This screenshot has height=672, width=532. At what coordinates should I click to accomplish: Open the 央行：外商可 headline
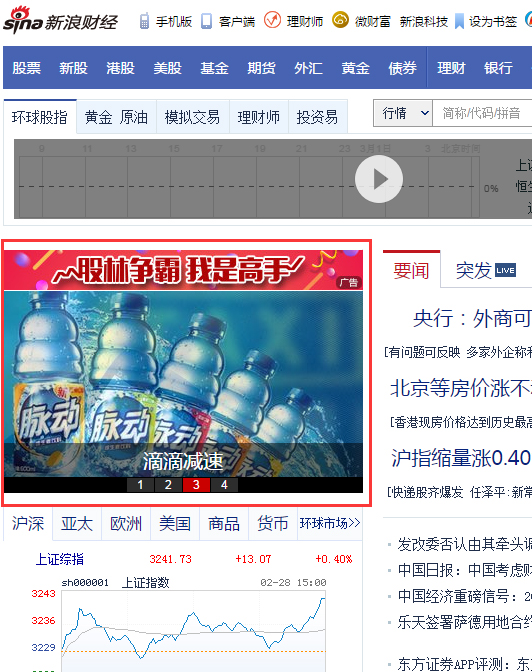point(472,318)
